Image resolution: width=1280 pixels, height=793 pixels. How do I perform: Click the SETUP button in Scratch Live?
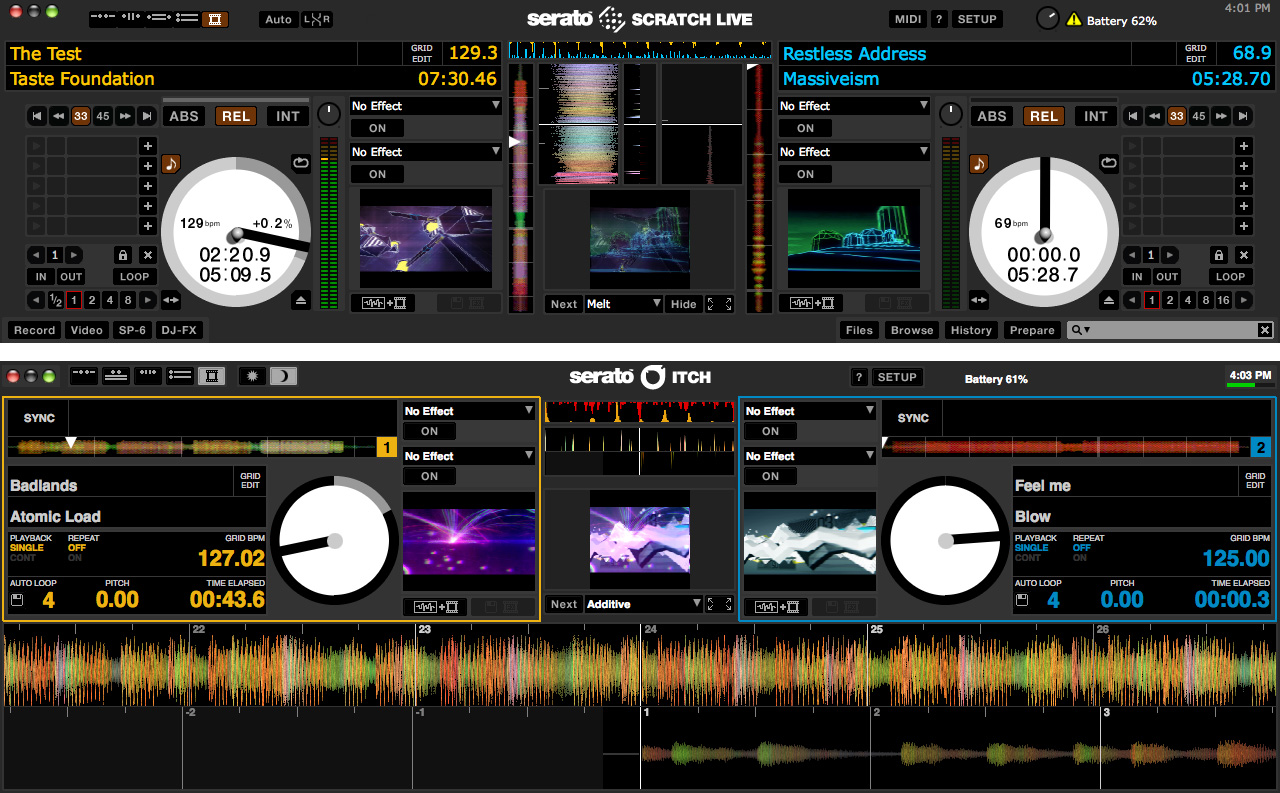click(976, 19)
